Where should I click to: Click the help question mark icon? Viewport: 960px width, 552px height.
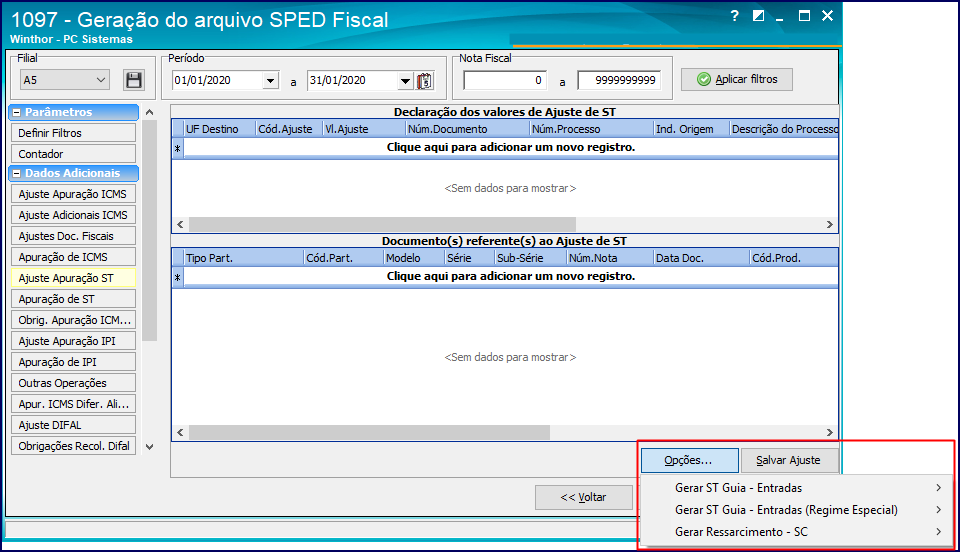pos(735,17)
